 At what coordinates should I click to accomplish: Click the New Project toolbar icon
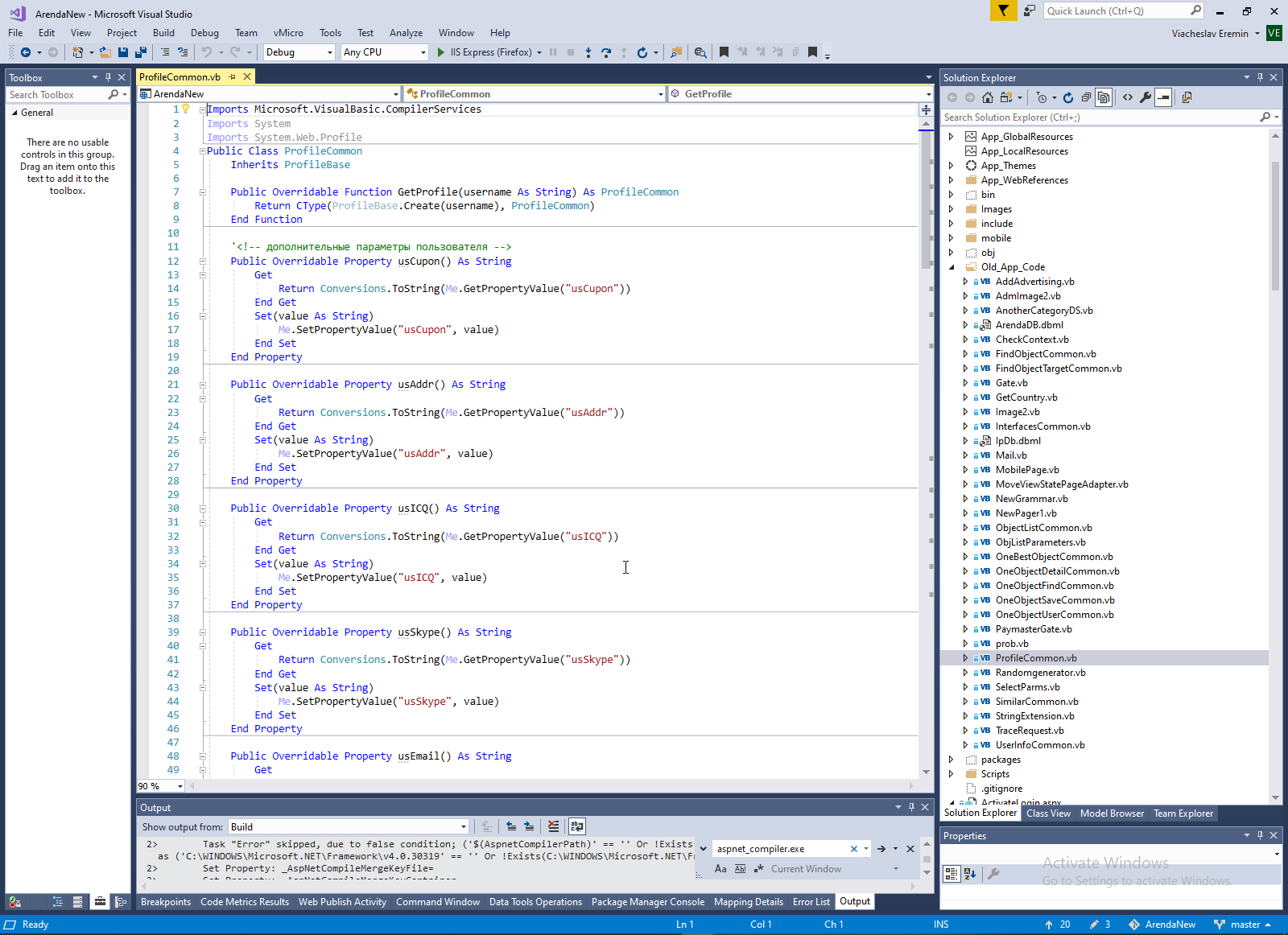(77, 52)
